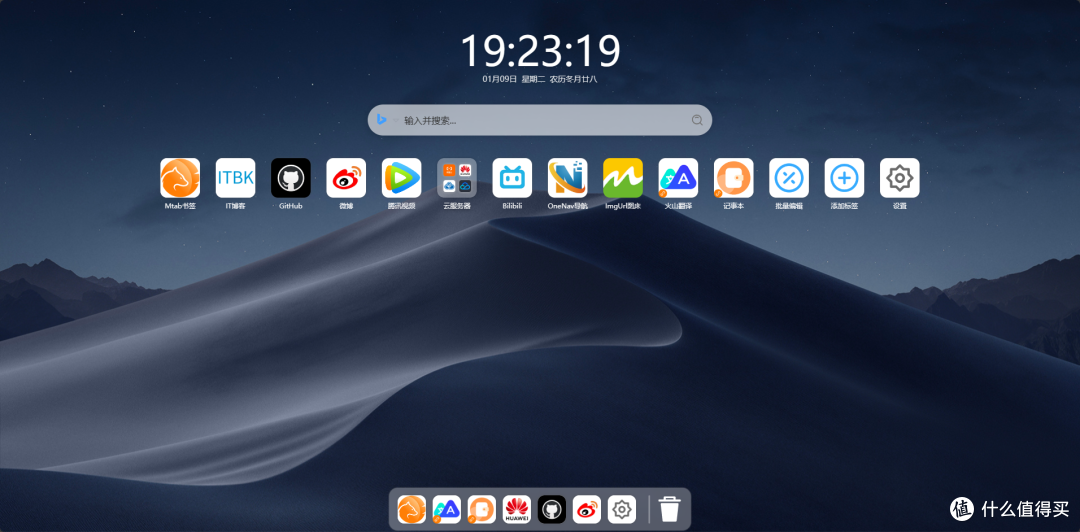Click the 01月09日 星期二 date line
Screen dimensions: 1080x532
(540, 79)
